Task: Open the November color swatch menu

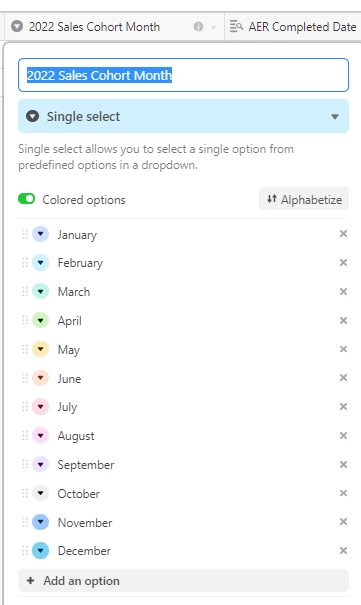Action: [x=40, y=522]
